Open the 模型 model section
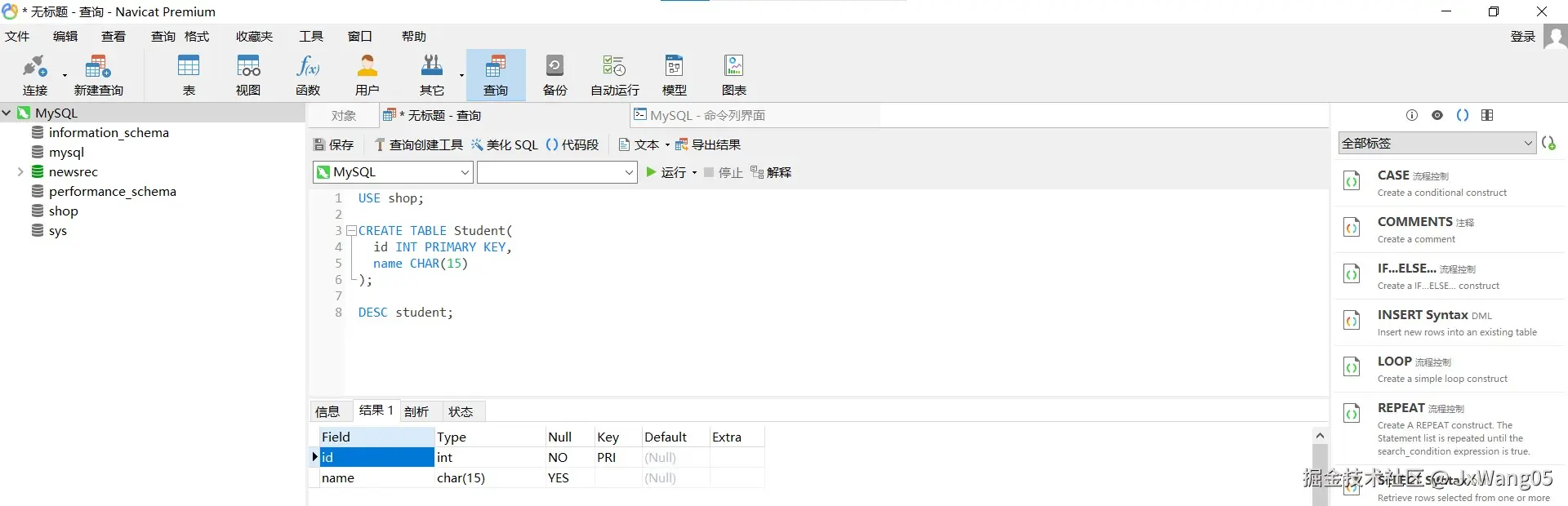This screenshot has height=506, width=1568. coord(675,75)
